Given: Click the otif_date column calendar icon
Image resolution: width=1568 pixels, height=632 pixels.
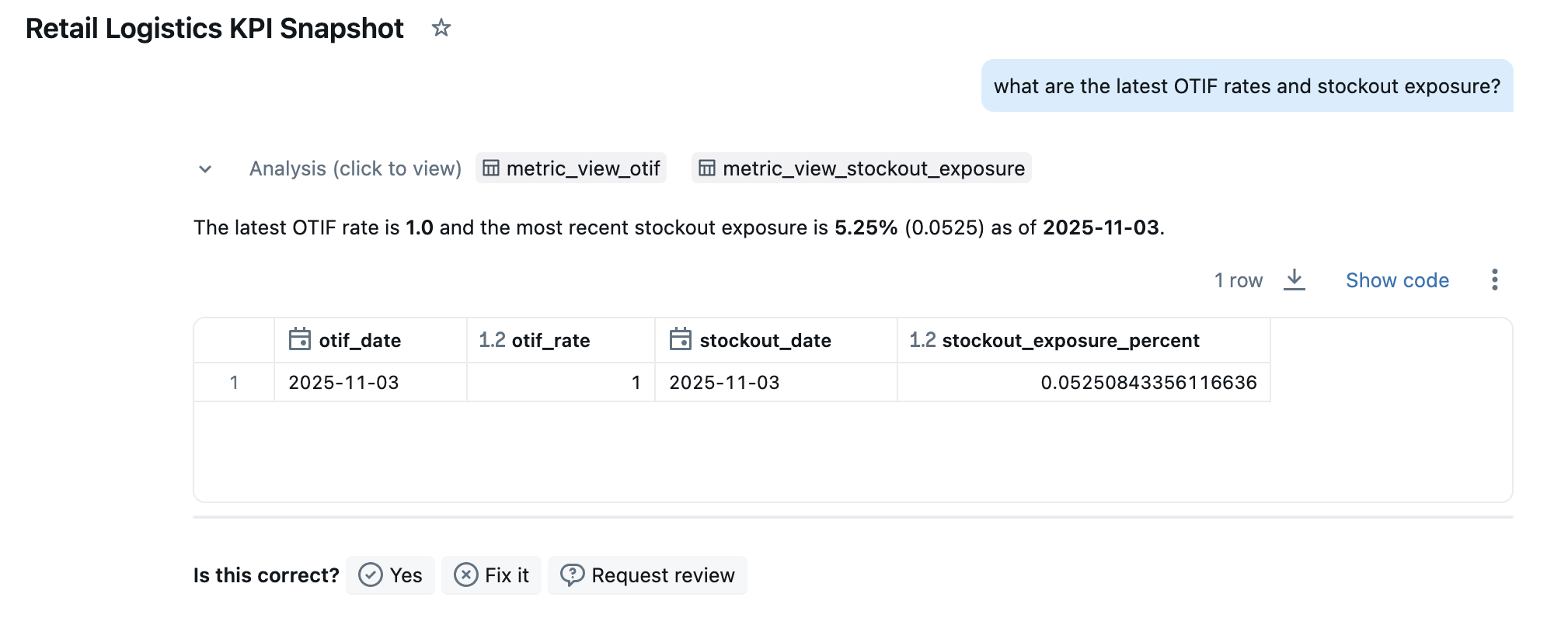Looking at the screenshot, I should 300,340.
